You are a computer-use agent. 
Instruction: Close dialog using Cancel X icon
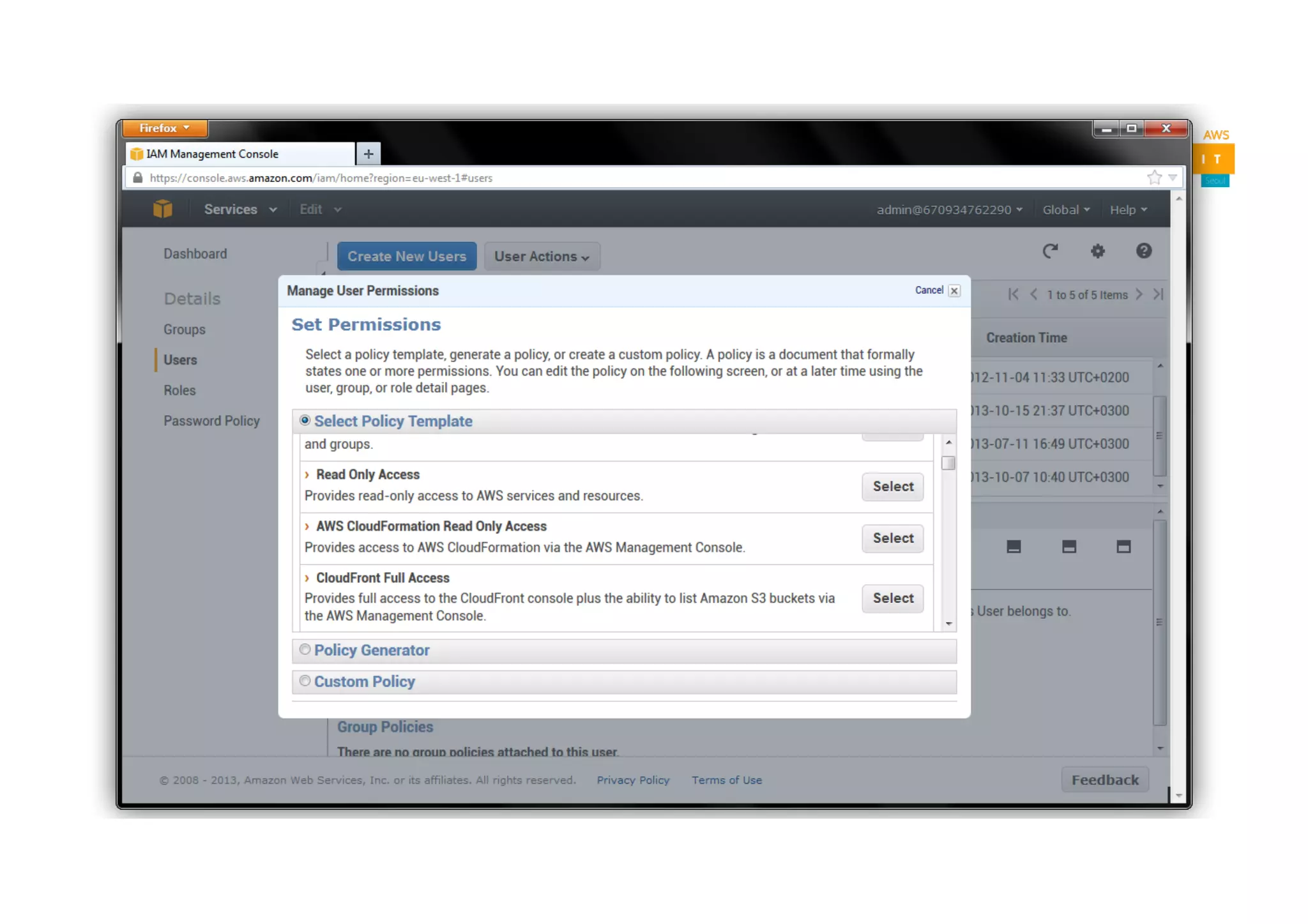pos(954,291)
